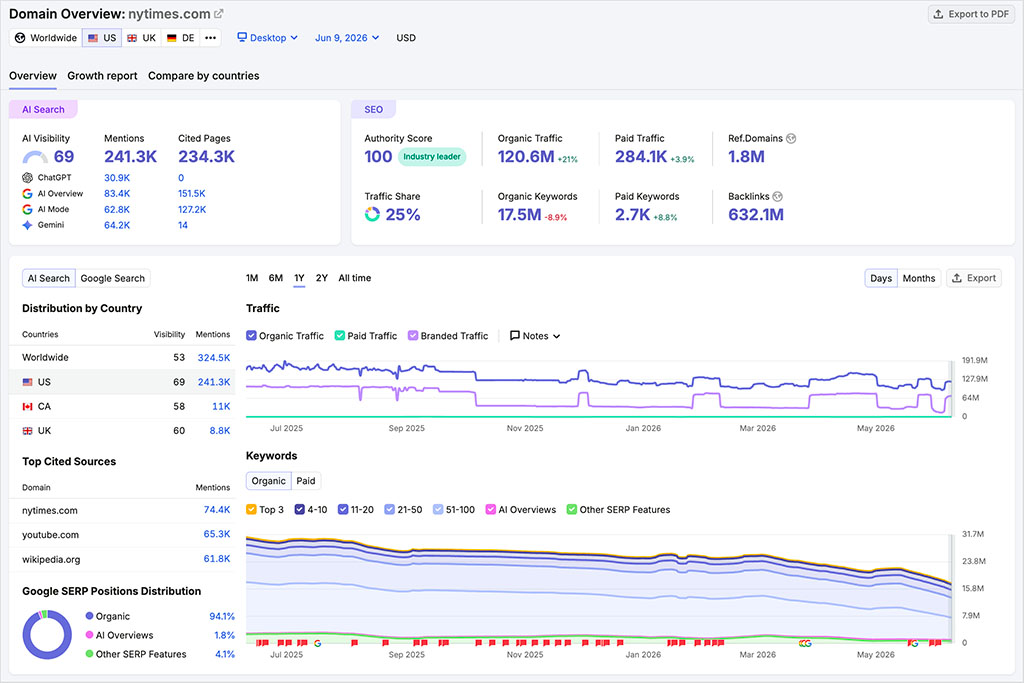
Task: Toggle the Organic Traffic checkbox
Action: coord(251,336)
